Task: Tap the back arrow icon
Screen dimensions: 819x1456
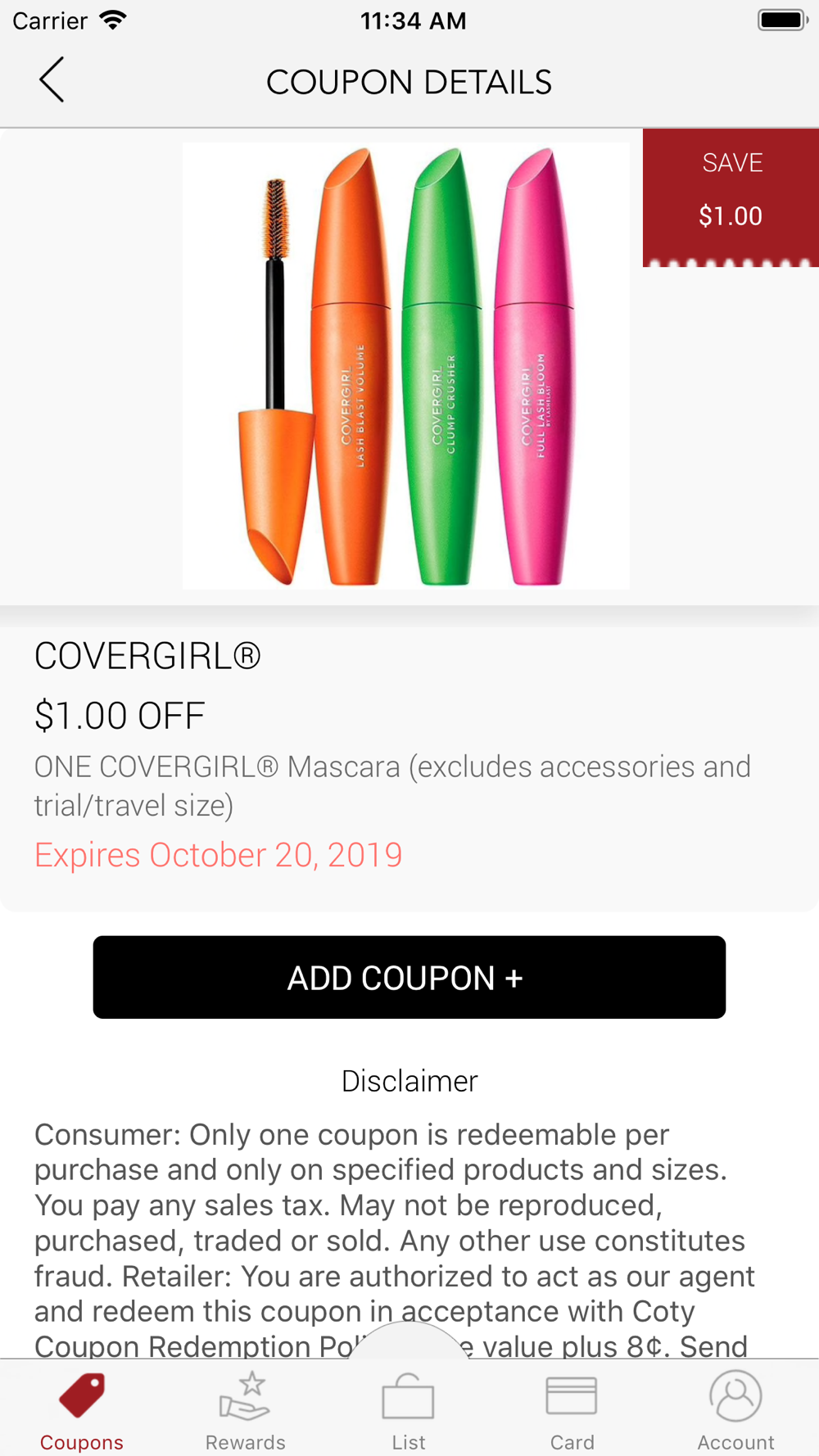Action: point(52,79)
